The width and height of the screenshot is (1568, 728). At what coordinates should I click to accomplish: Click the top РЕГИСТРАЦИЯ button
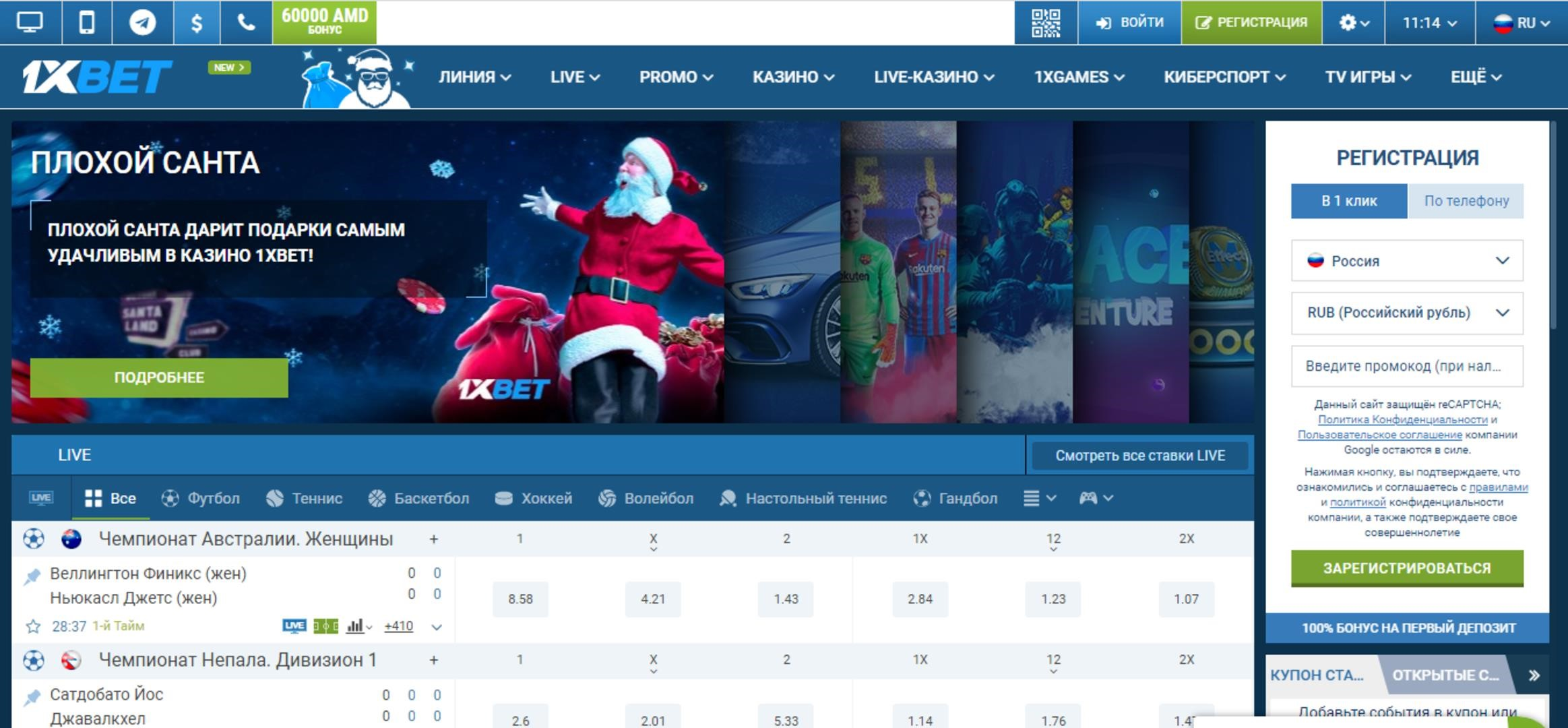(x=1251, y=22)
